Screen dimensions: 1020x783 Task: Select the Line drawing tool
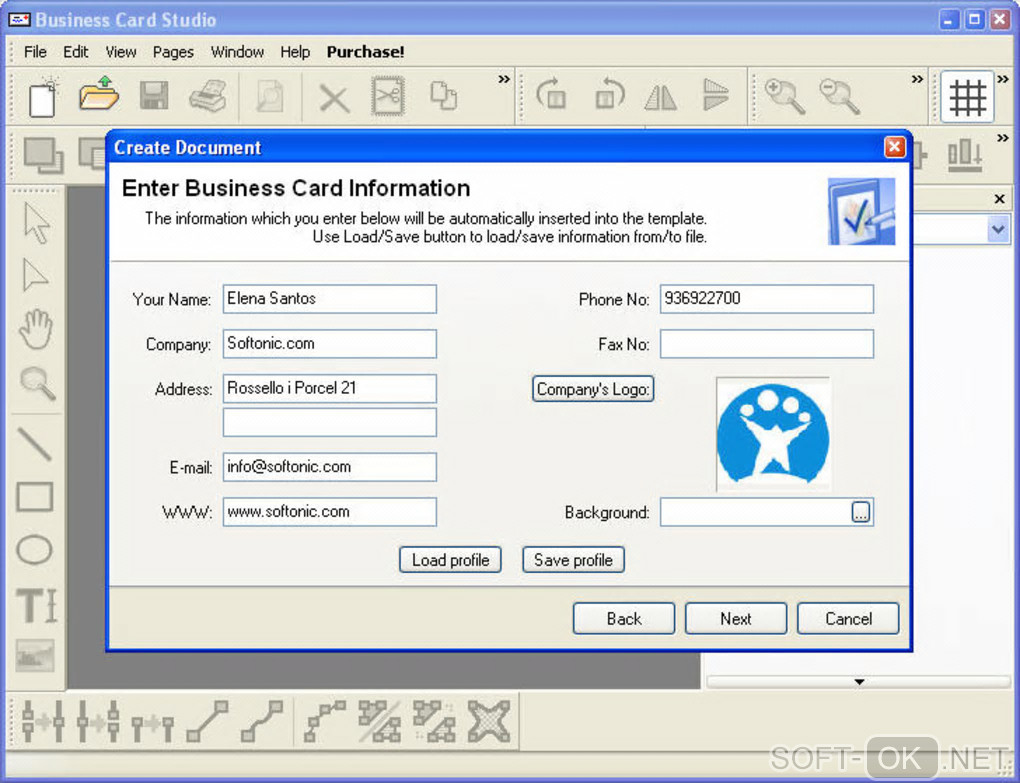(x=34, y=444)
